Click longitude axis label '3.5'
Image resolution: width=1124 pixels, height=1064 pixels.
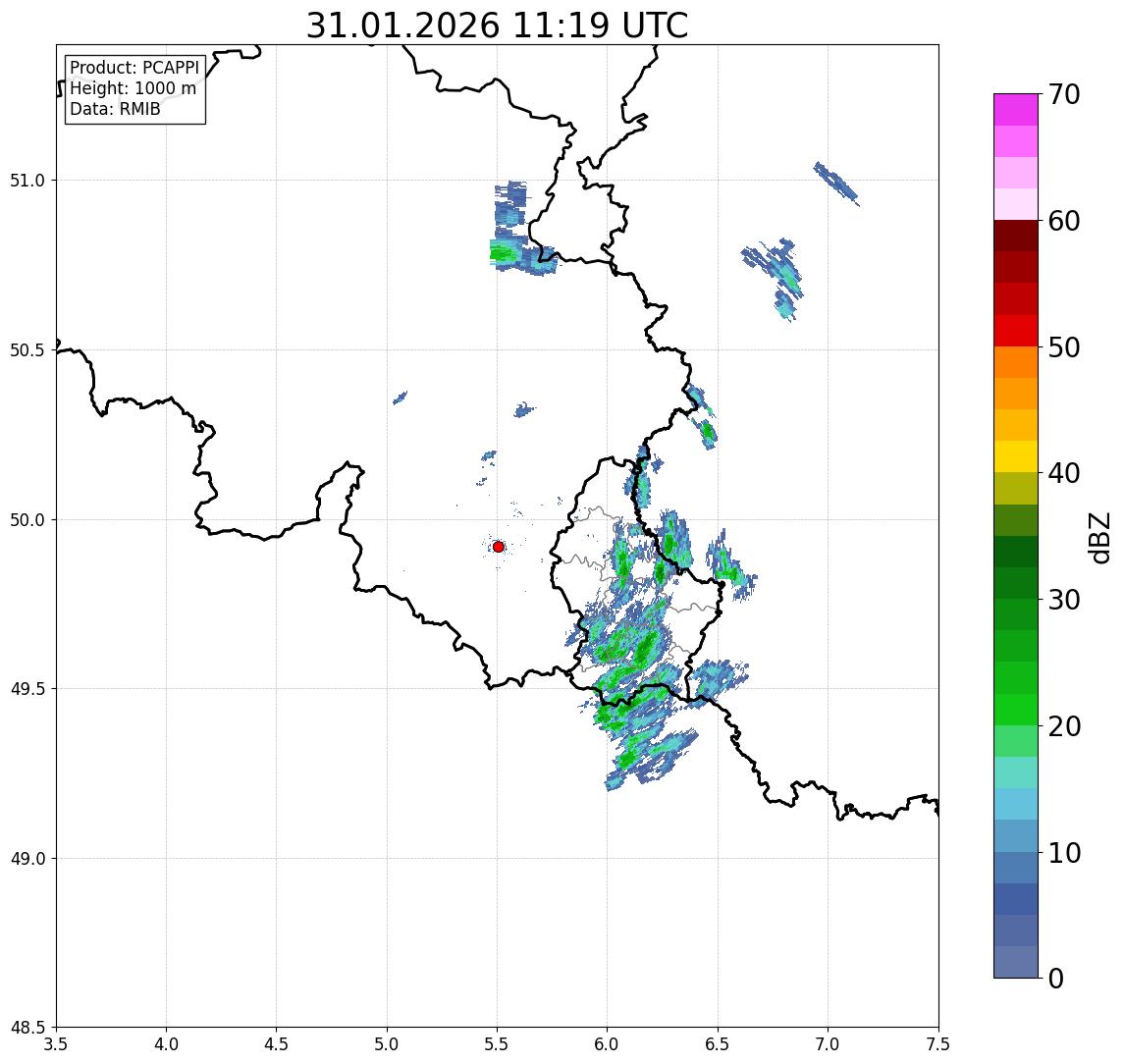[x=56, y=1044]
